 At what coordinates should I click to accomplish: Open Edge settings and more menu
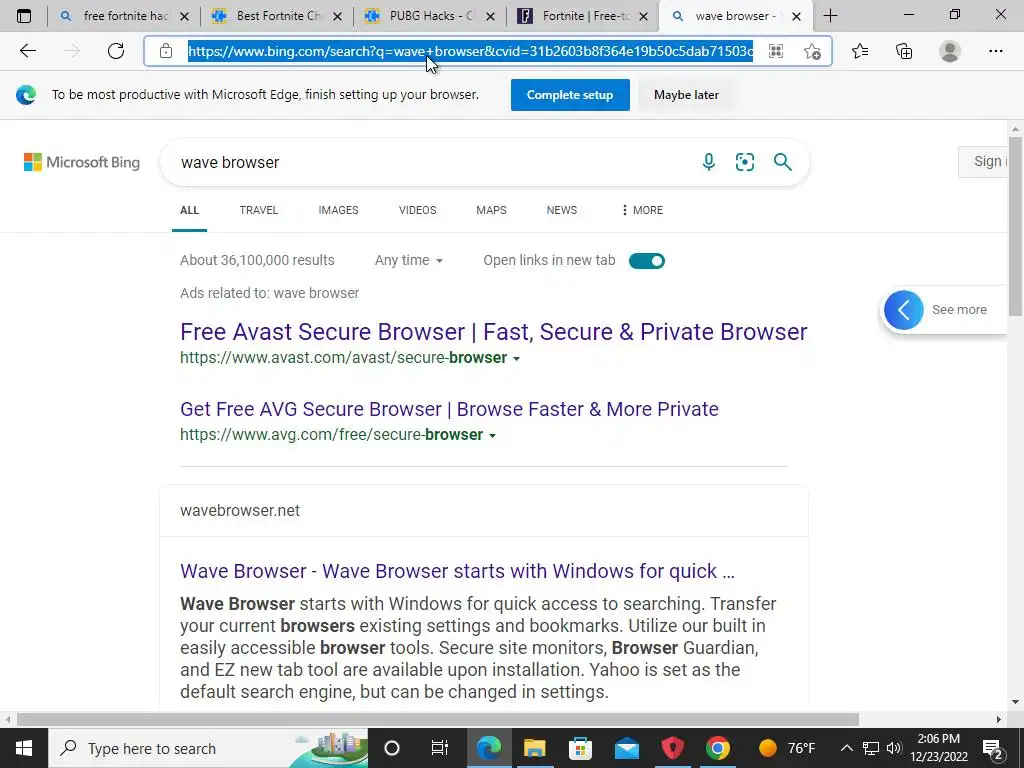995,51
